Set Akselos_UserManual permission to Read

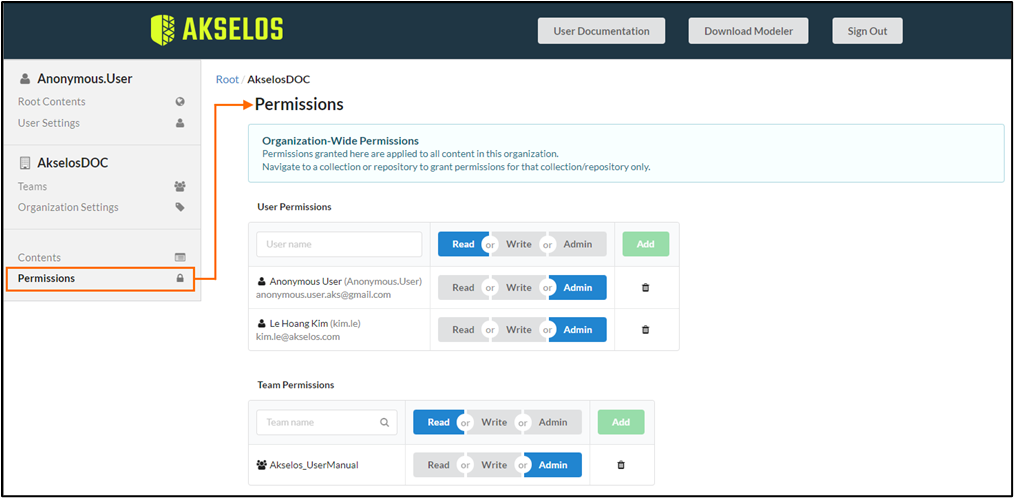pos(438,465)
